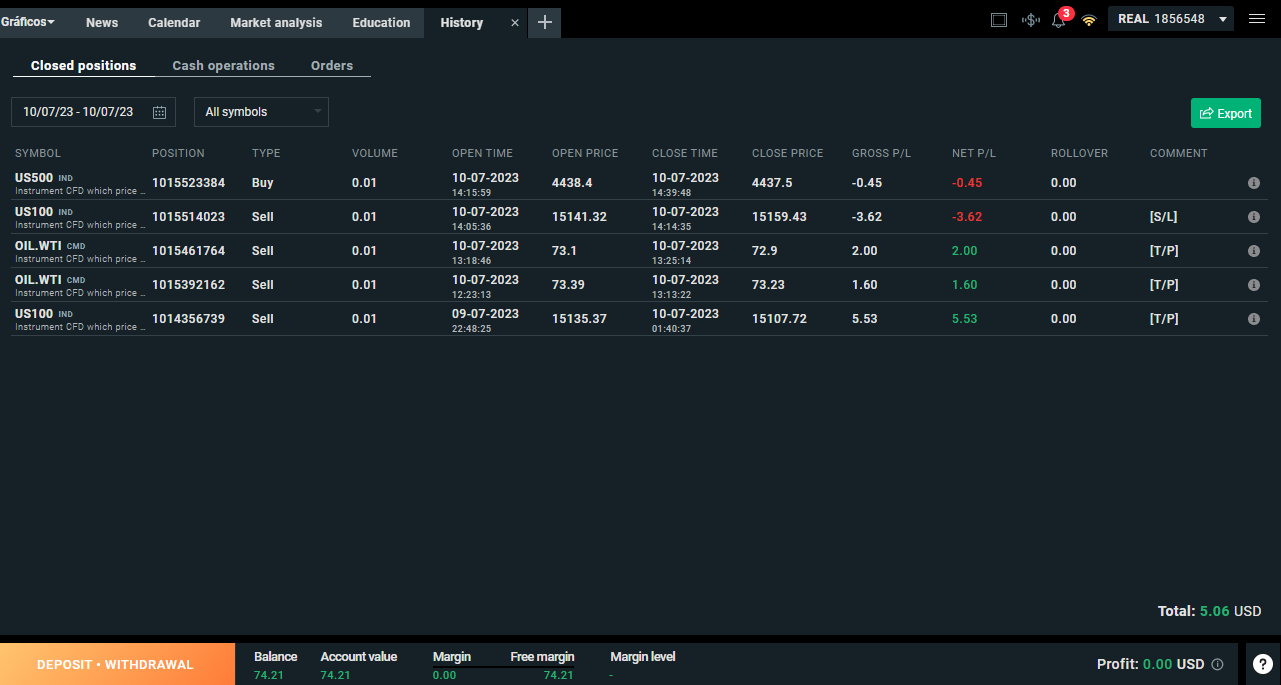Click the date range field 10/07/23 - 10/07/23

click(93, 112)
